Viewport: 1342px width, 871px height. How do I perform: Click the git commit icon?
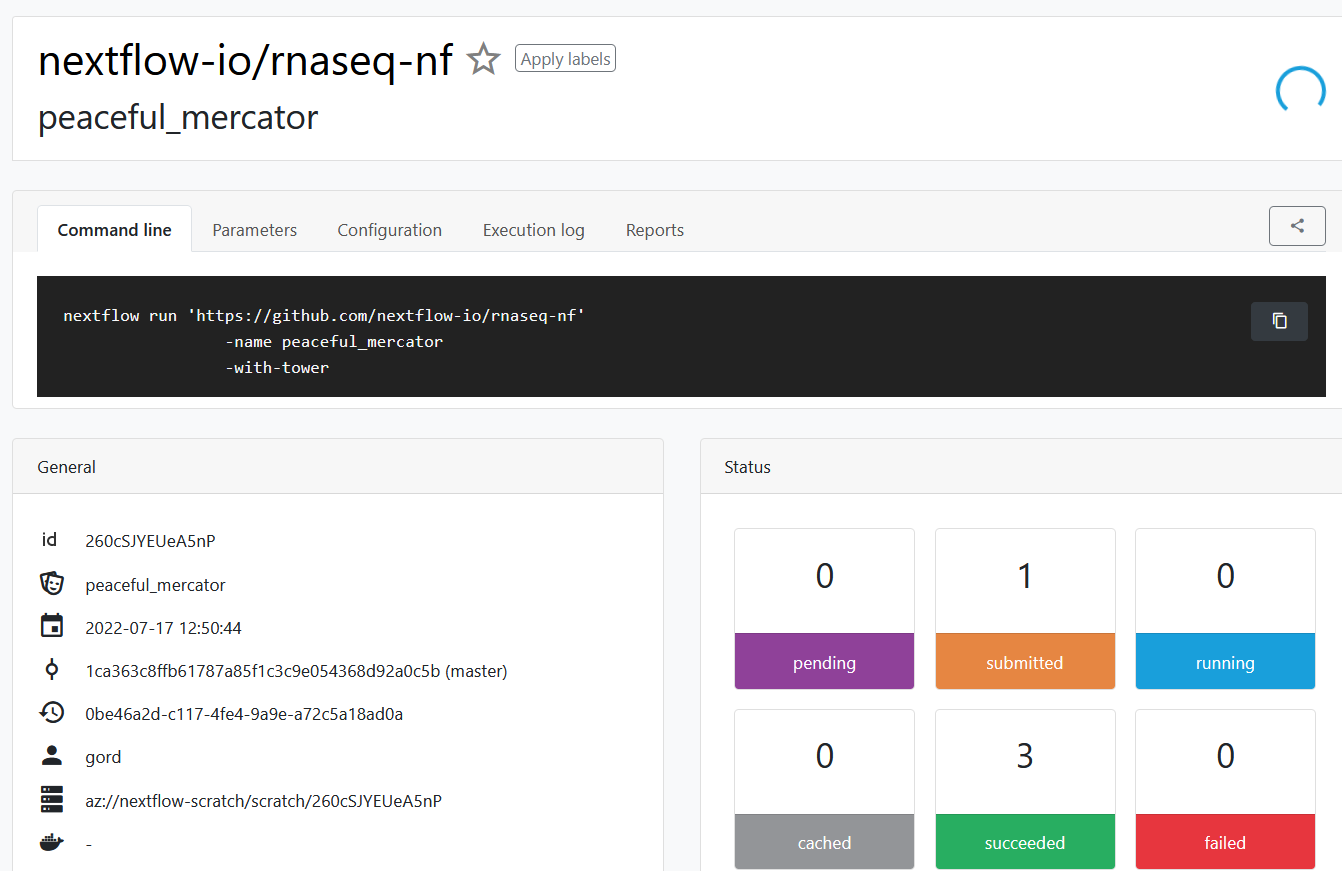click(x=52, y=671)
